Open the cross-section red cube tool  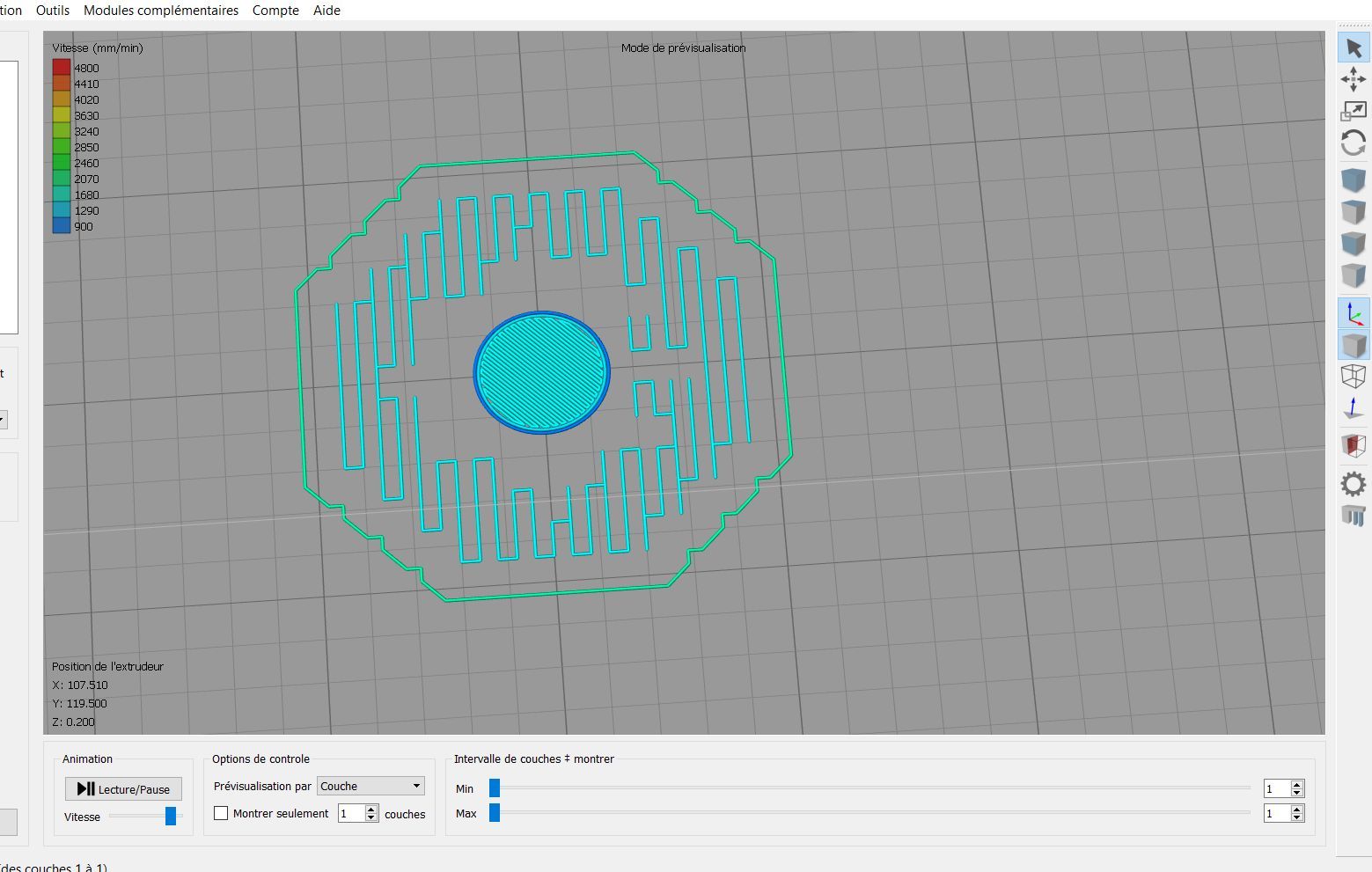pos(1354,445)
